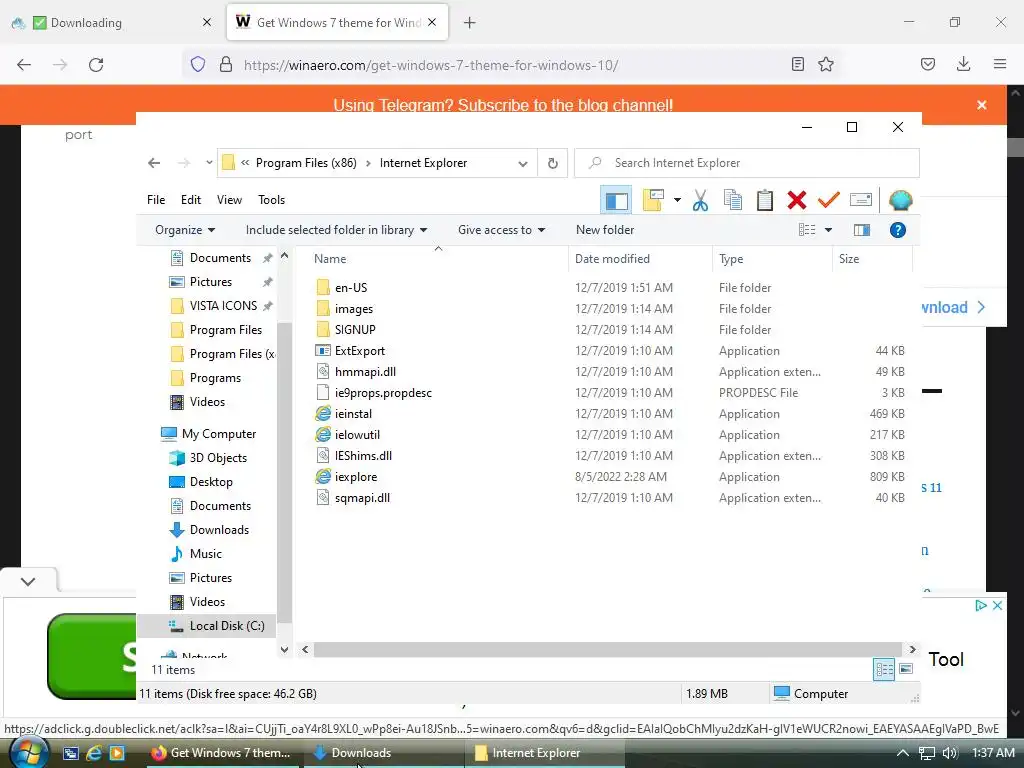Switch to details view icon at bottom
The height and width of the screenshot is (768, 1024).
(884, 669)
